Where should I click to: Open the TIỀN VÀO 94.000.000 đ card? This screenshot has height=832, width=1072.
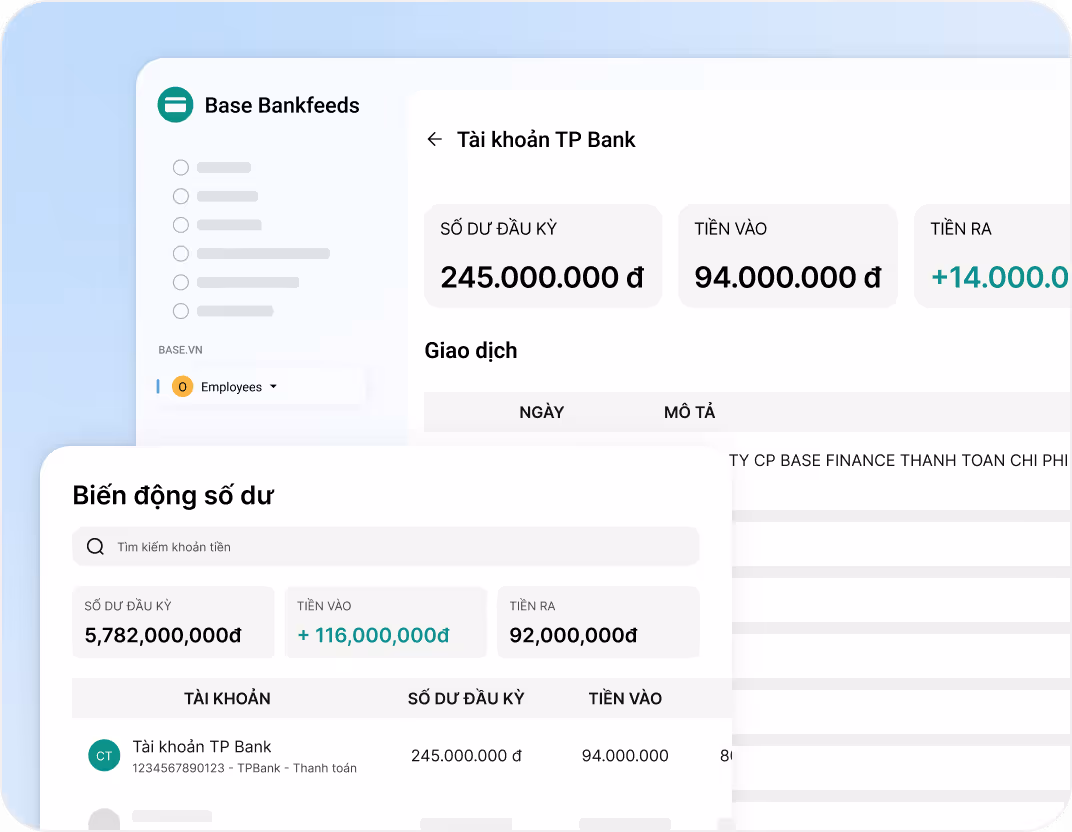[788, 256]
